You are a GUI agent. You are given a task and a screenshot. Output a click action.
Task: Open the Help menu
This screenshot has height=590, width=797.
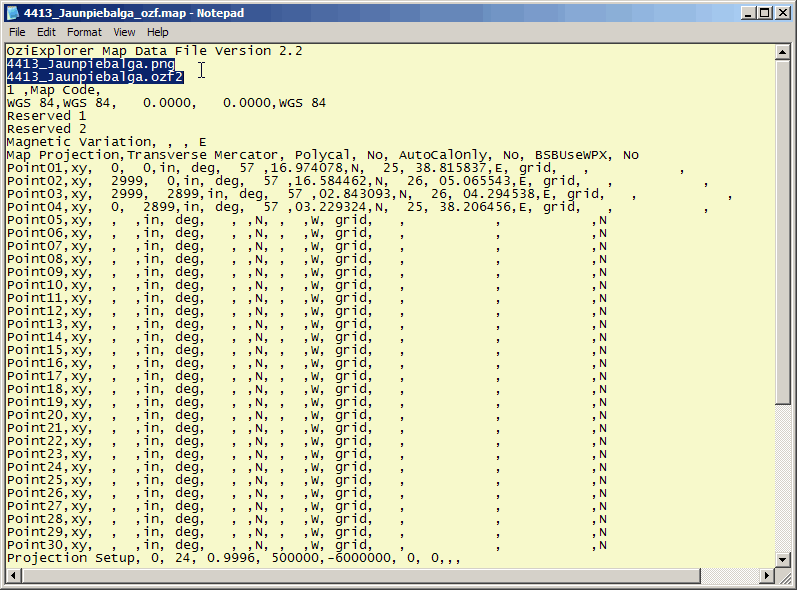tap(158, 32)
